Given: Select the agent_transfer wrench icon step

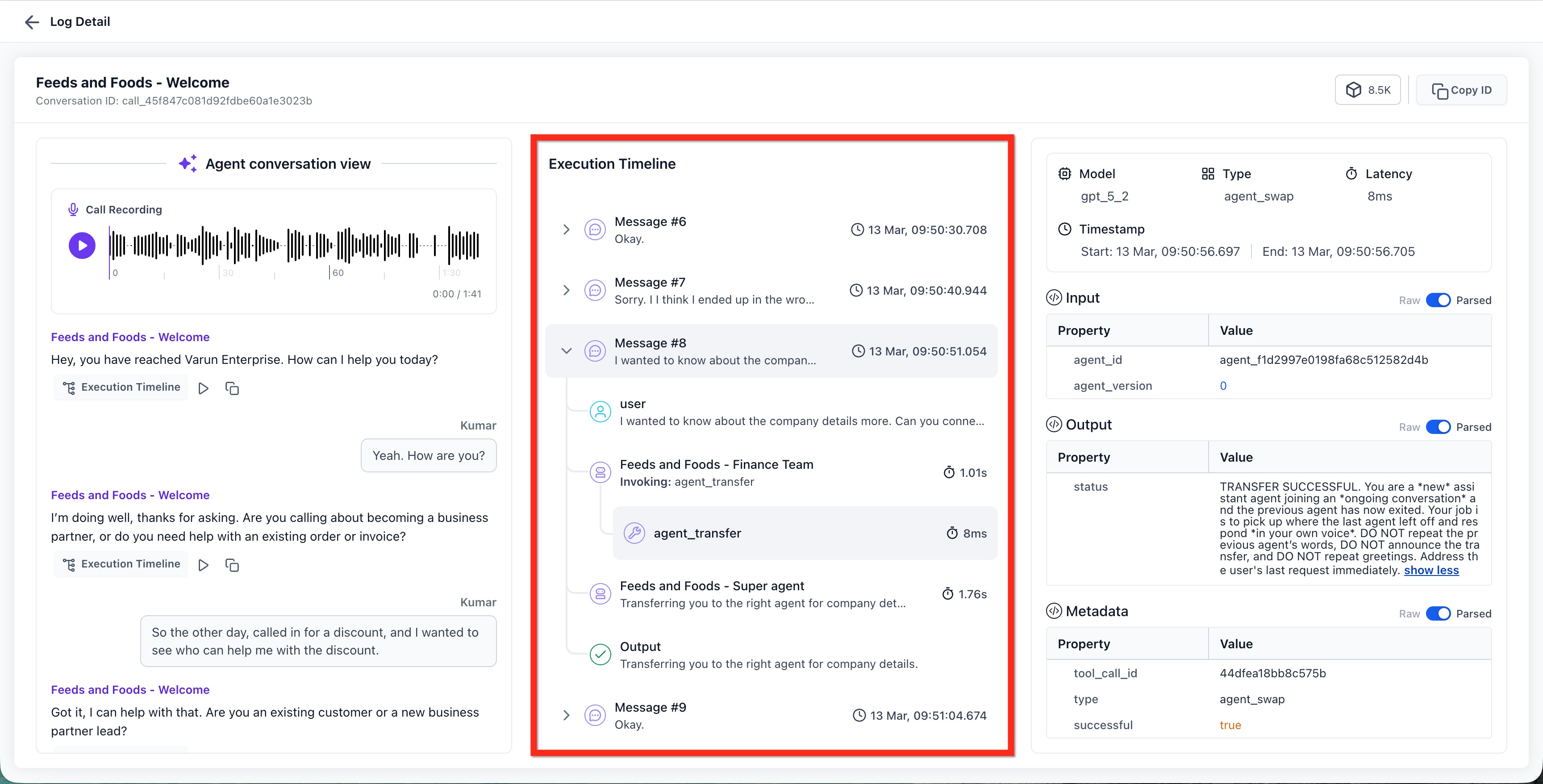Looking at the screenshot, I should [634, 533].
